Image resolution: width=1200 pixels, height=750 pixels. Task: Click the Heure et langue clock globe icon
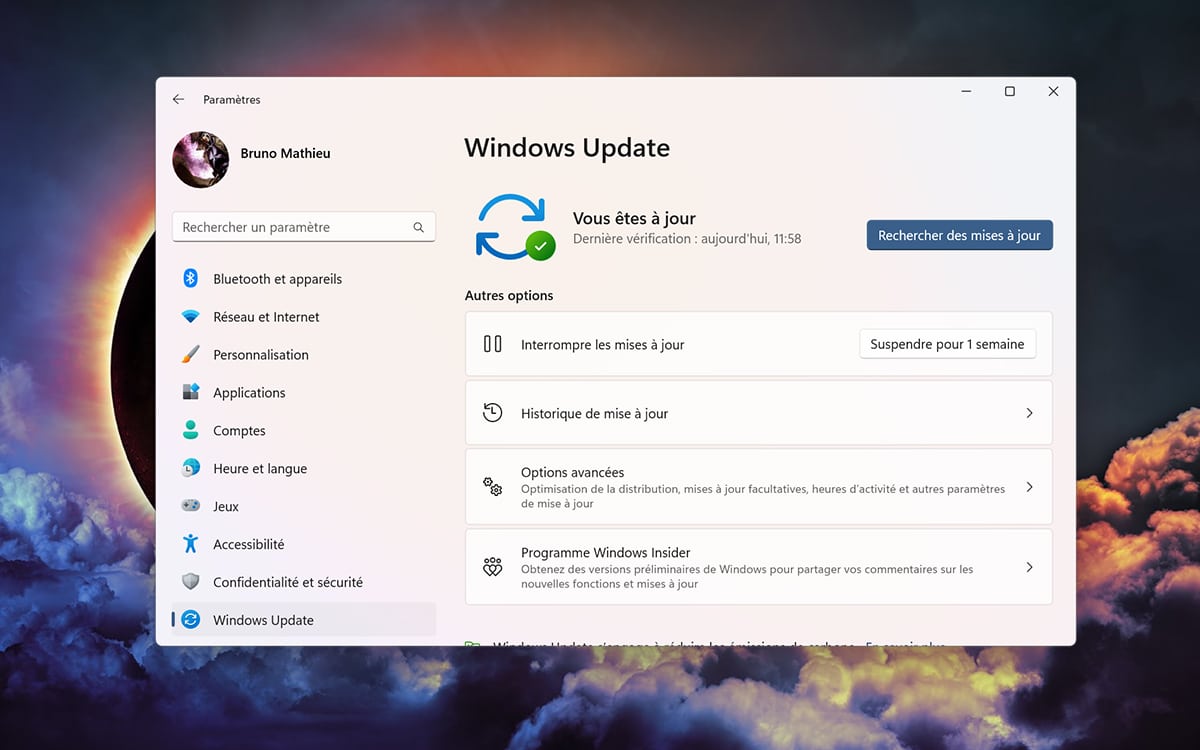pos(190,468)
